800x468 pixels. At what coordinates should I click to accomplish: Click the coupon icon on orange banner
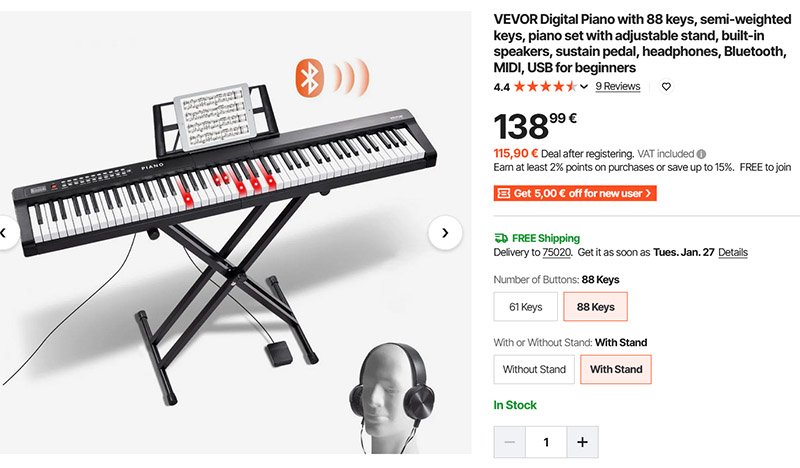click(504, 193)
